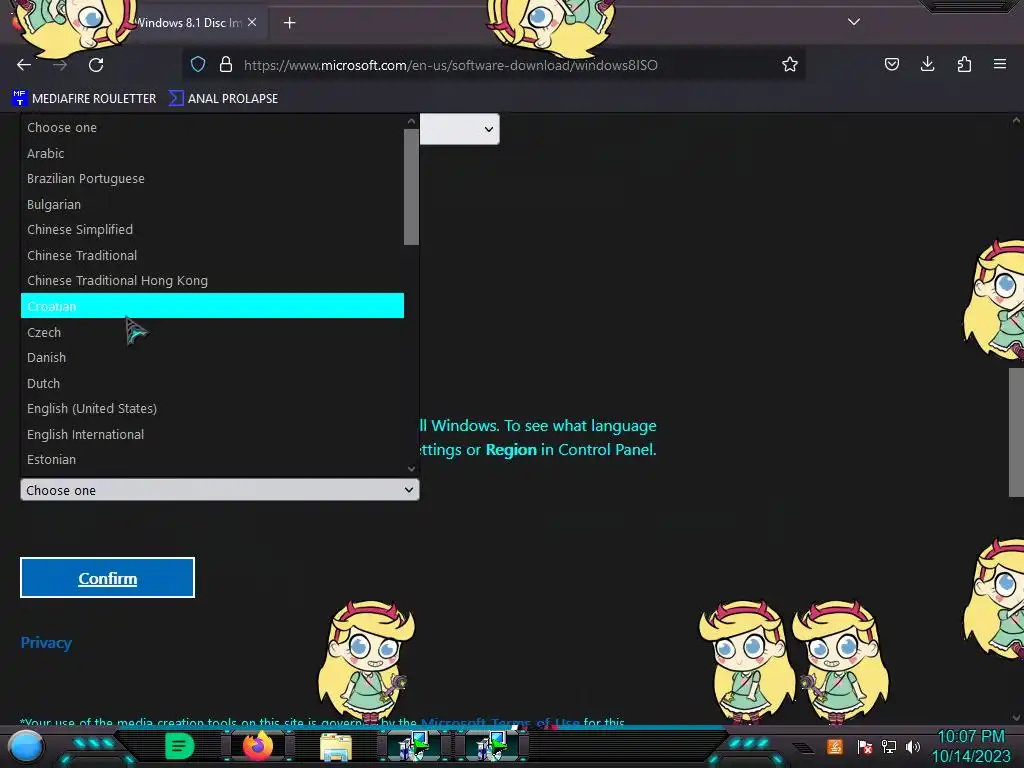Open a new browser tab
The height and width of the screenshot is (768, 1024).
point(289,23)
